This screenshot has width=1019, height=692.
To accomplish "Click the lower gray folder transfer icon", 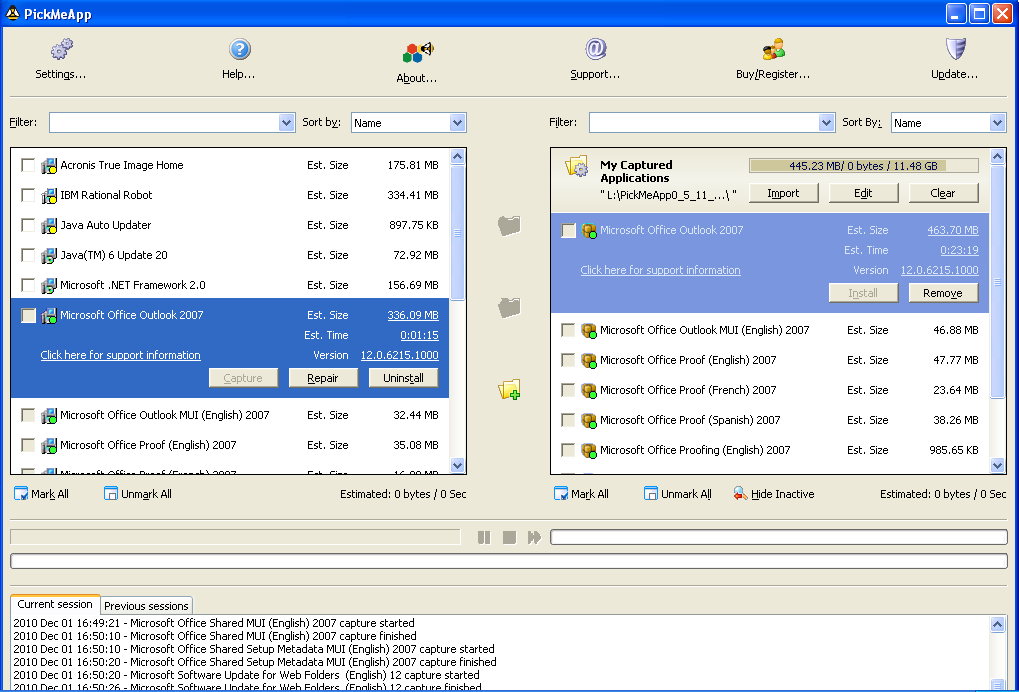I will point(510,307).
